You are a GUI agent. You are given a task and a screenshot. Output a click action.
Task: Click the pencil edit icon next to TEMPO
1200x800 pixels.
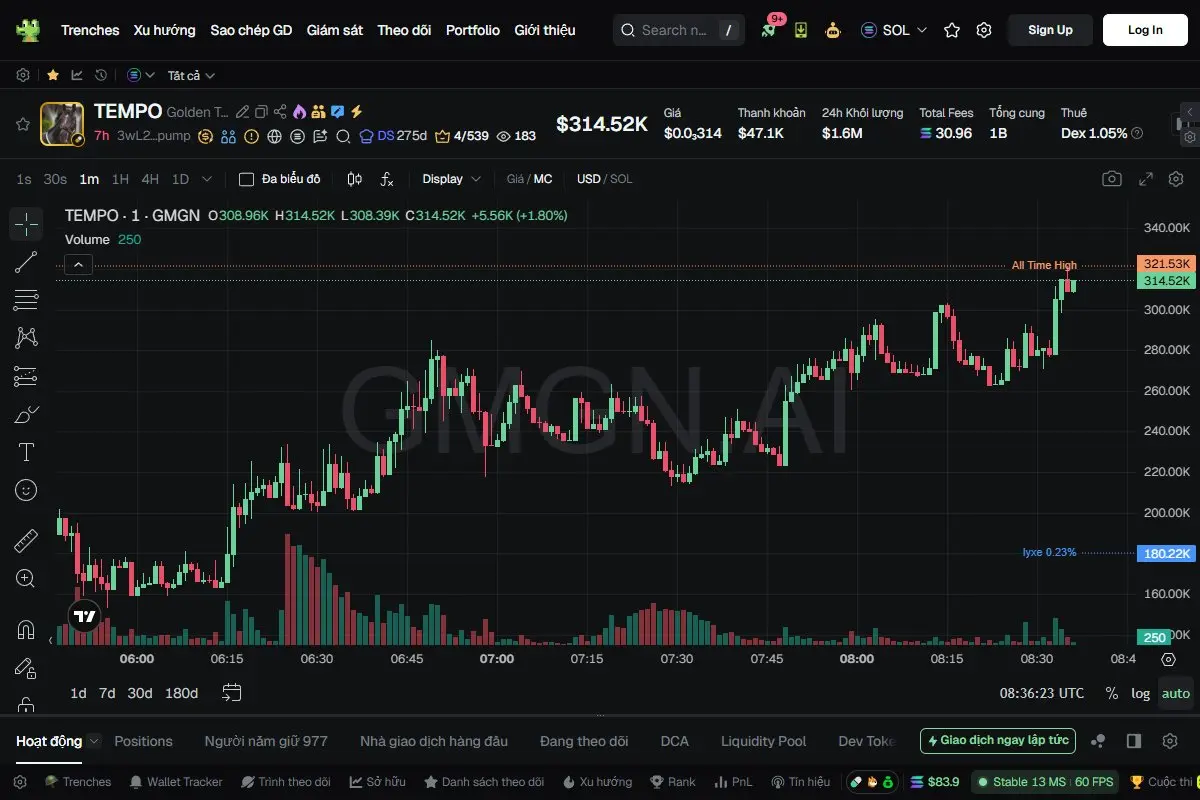point(242,112)
